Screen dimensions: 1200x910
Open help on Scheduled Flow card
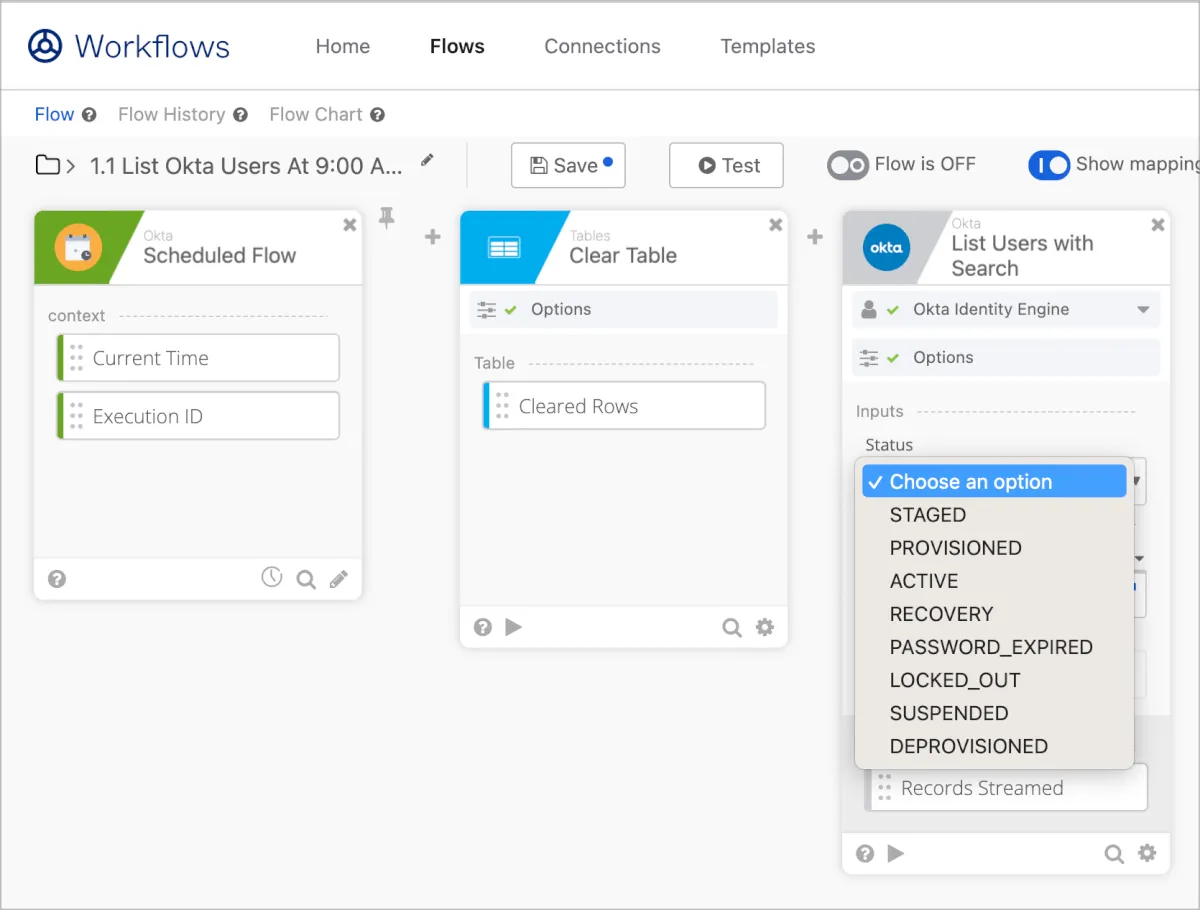57,579
